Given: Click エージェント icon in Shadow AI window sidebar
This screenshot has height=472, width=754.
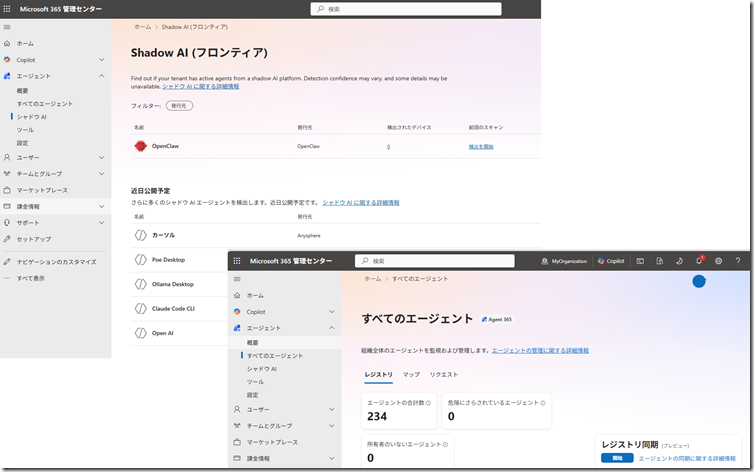Looking at the screenshot, I should 7,76.
